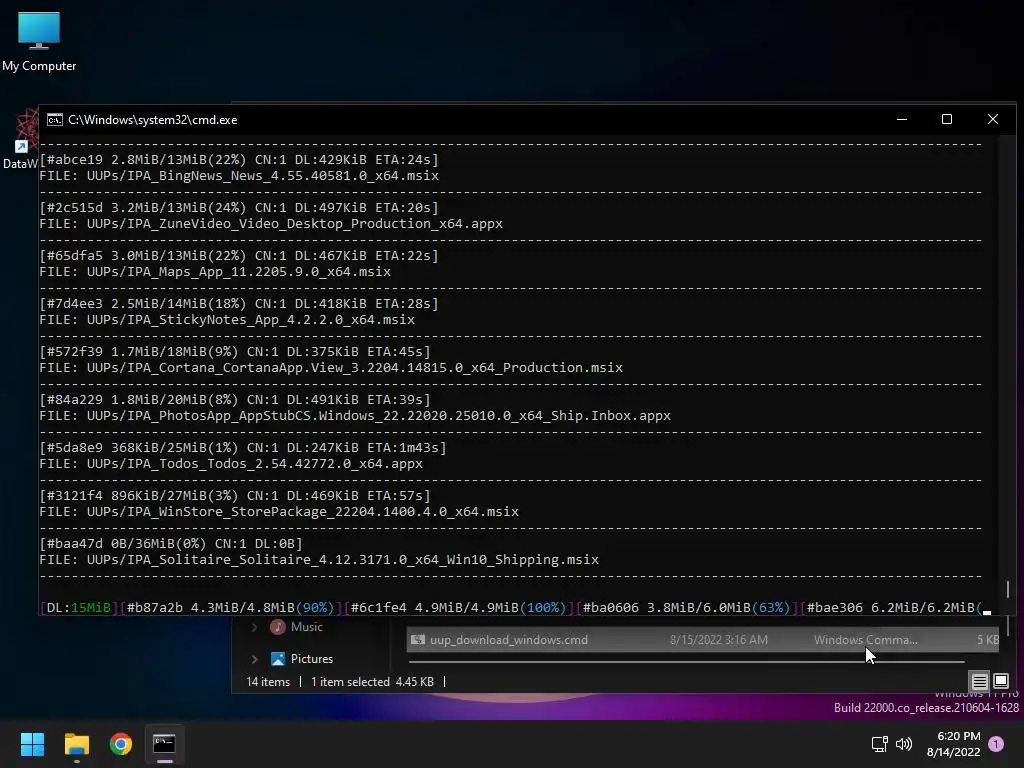Expand the Music folder in Explorer
The width and height of the screenshot is (1024, 768).
254,627
